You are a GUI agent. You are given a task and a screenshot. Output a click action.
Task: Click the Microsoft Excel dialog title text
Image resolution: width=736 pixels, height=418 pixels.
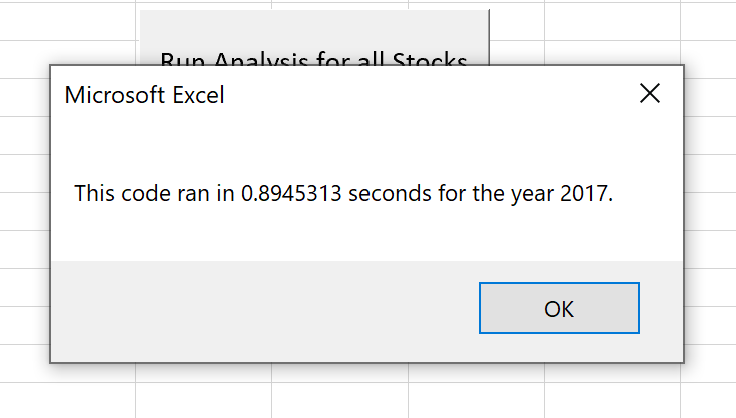tap(145, 95)
